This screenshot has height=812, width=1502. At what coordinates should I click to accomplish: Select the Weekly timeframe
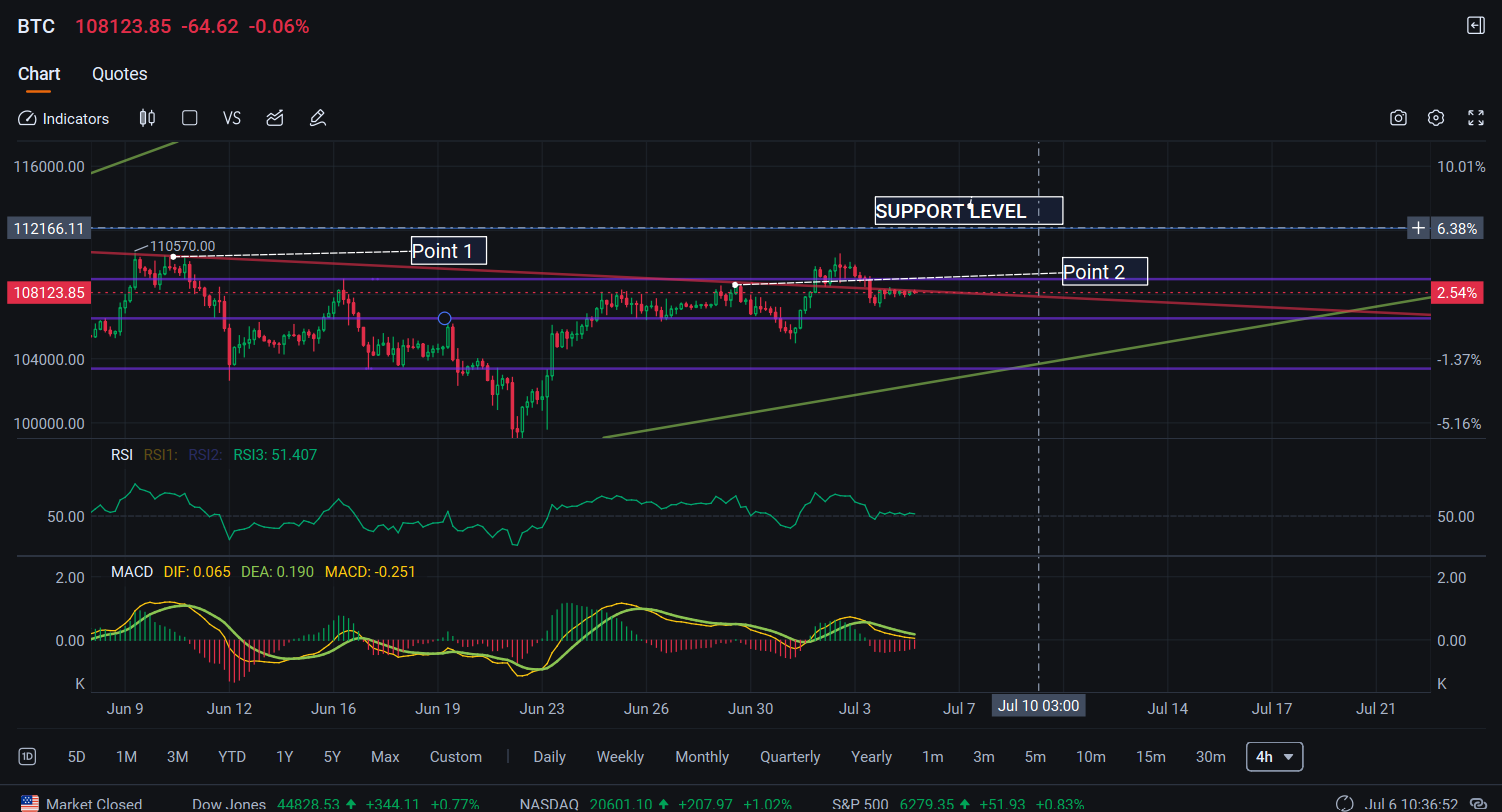tap(620, 757)
